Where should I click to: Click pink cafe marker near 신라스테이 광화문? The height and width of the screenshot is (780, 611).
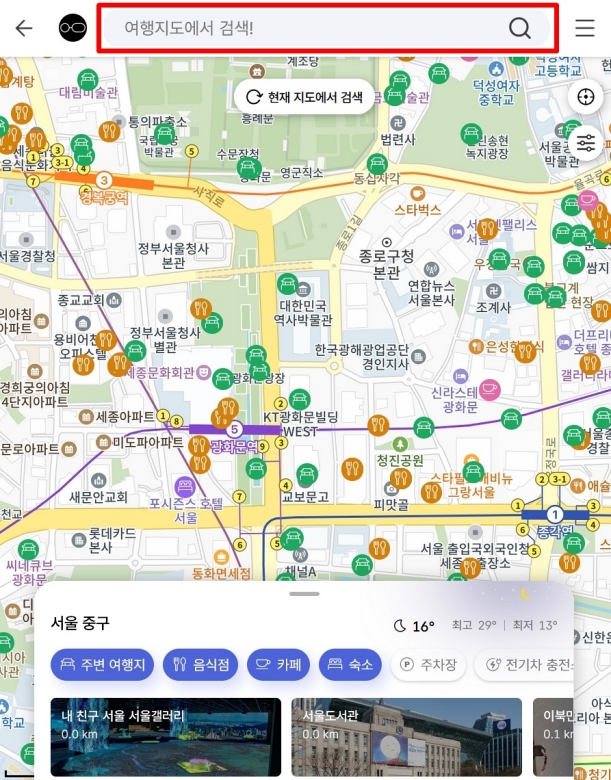click(x=490, y=390)
